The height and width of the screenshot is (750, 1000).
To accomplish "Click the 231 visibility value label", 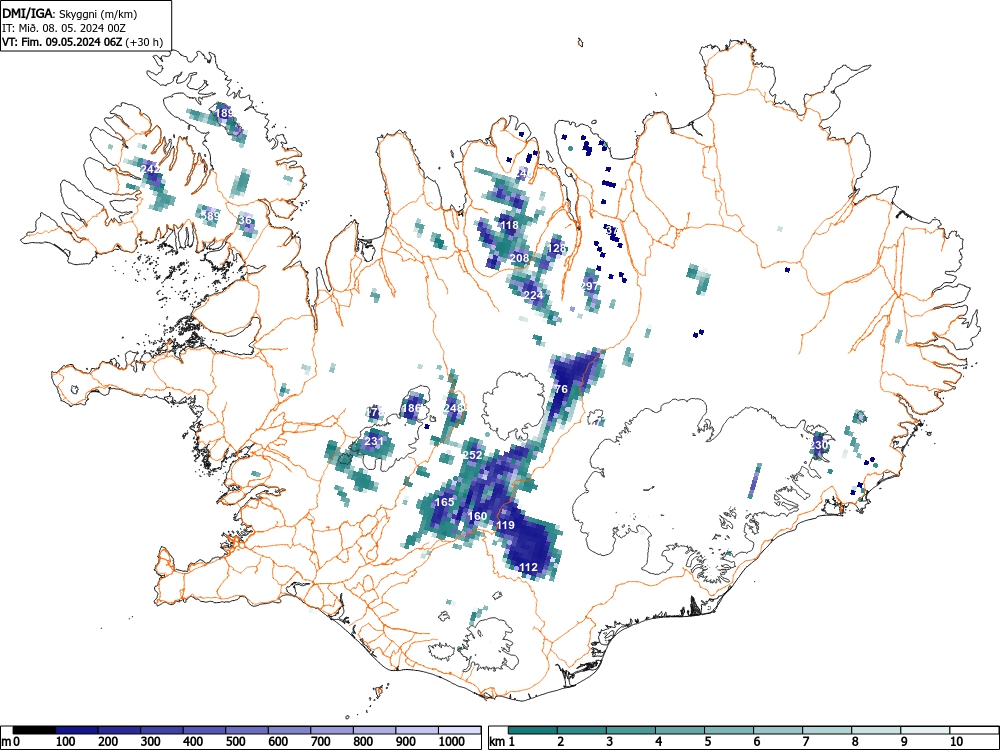I will (374, 441).
